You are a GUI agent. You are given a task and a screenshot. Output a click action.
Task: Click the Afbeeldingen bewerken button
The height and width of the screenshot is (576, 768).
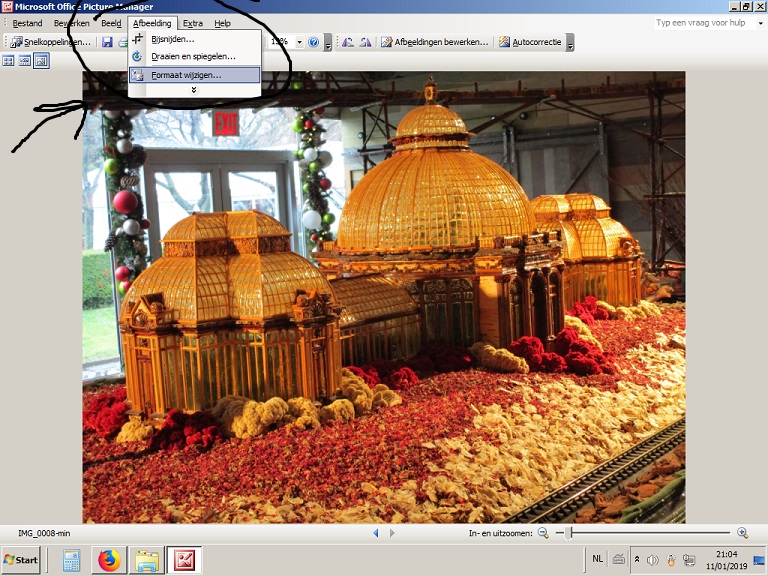tap(434, 42)
